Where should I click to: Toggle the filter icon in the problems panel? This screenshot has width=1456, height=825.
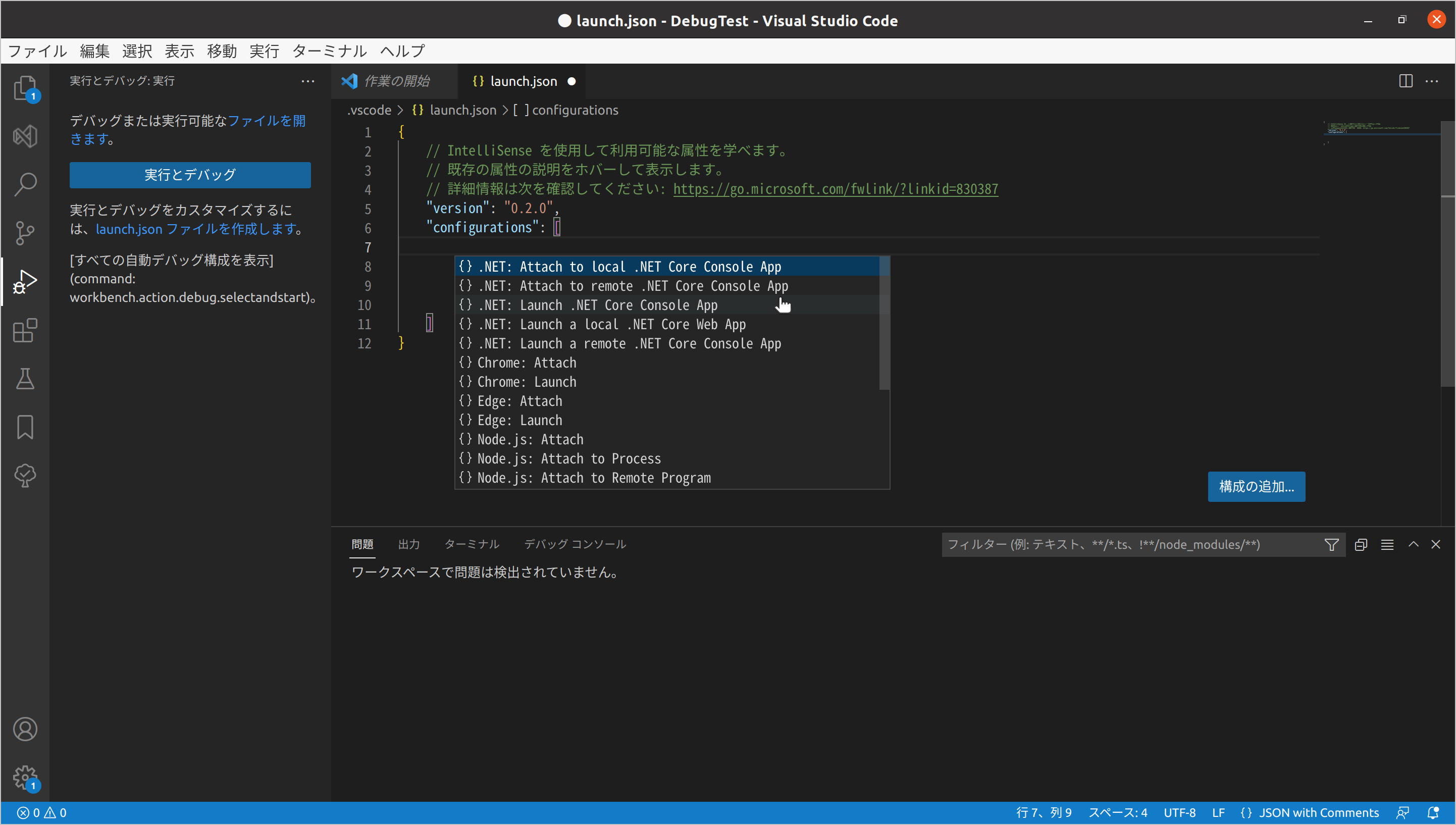click(1331, 544)
